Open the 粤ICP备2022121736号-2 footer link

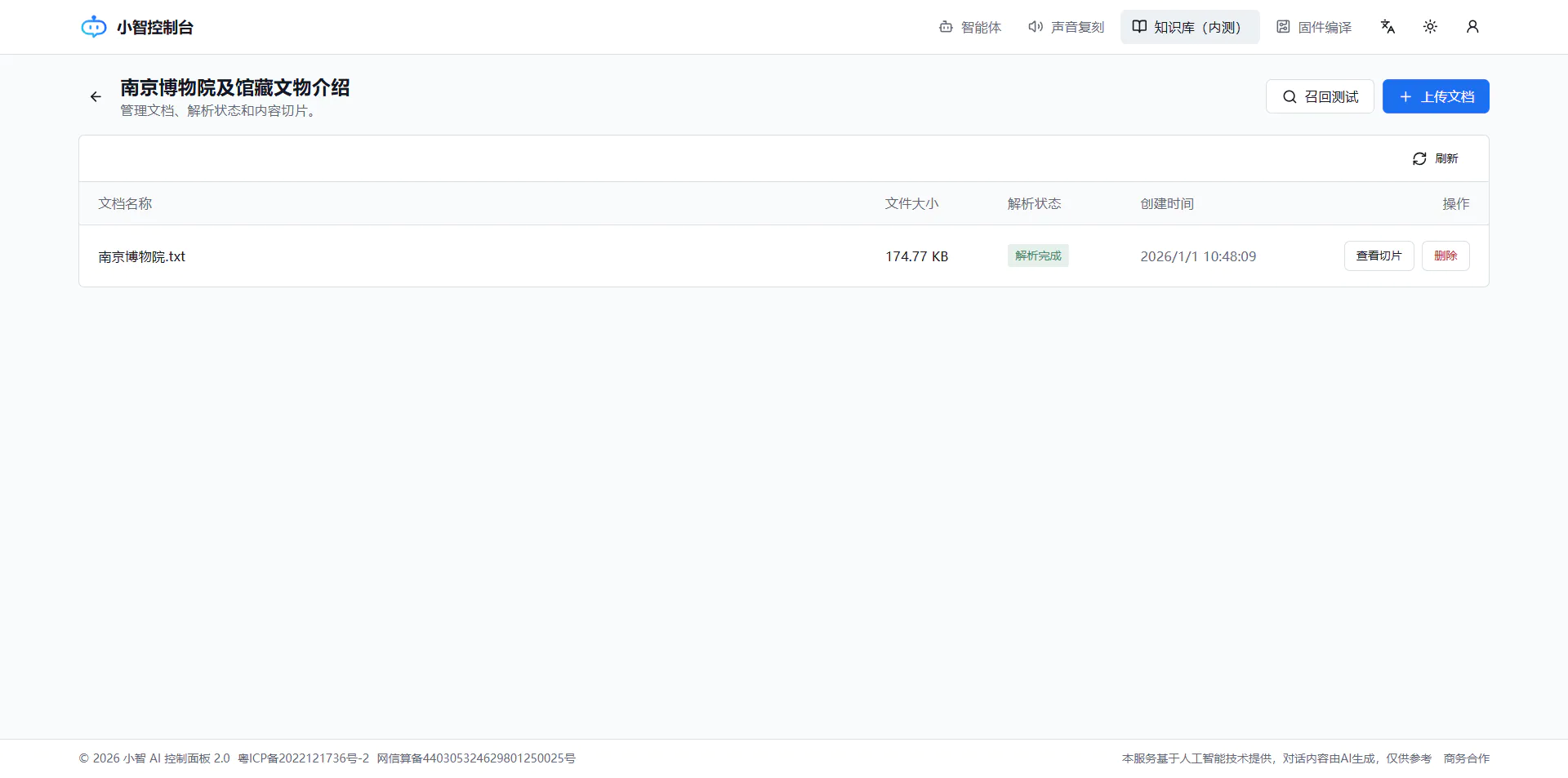[x=304, y=758]
